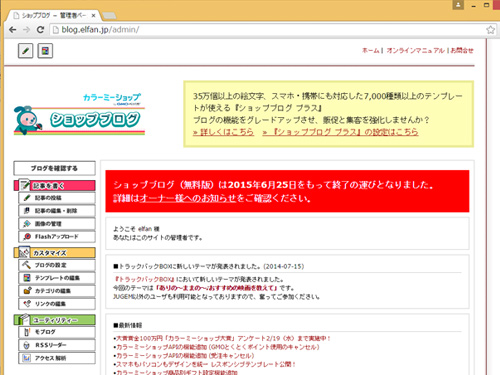The height and width of the screenshot is (375, 500).
Task: Click the browser forward arrow
Action: click(26, 30)
